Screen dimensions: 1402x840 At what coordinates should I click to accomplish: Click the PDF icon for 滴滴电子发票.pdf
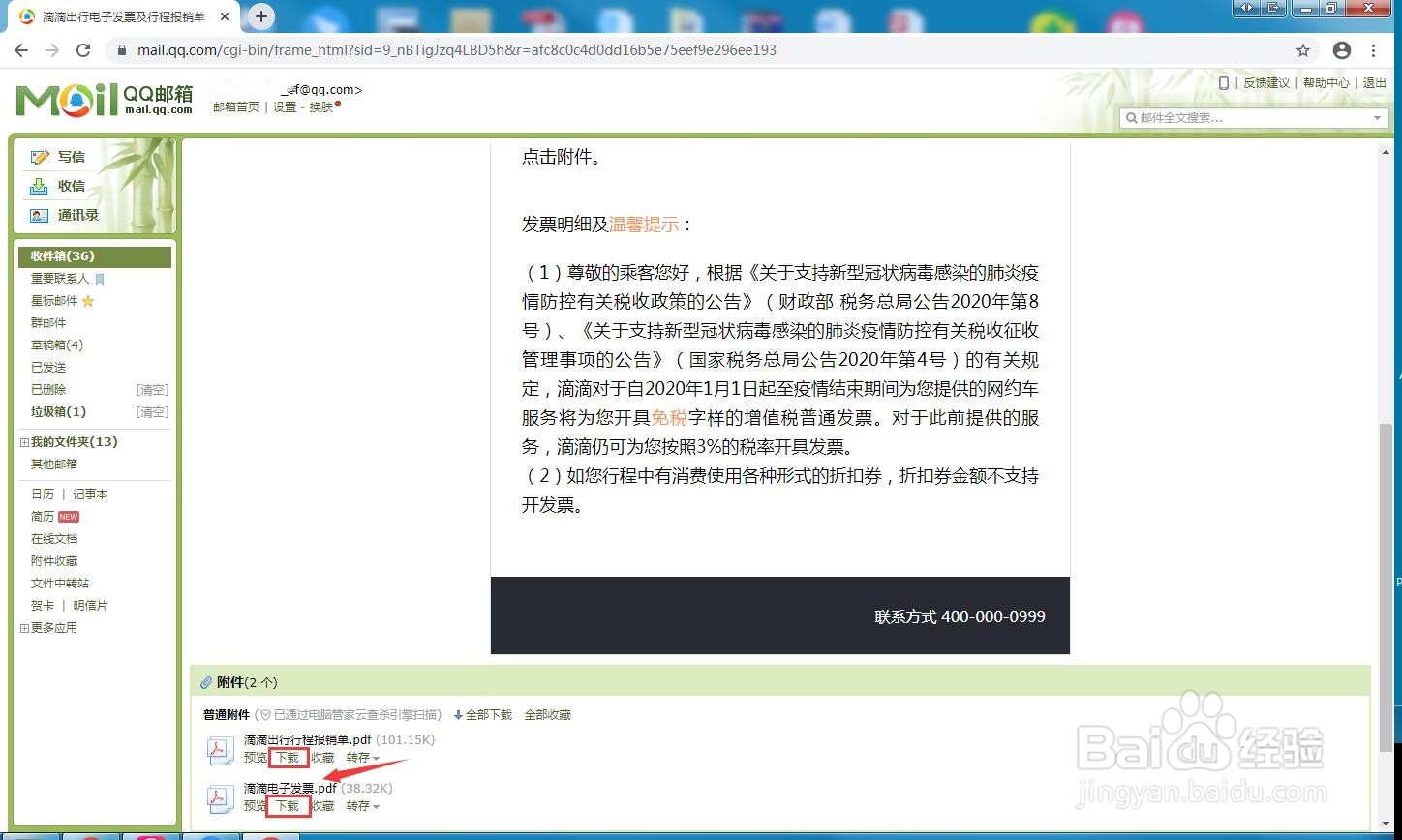[x=220, y=798]
